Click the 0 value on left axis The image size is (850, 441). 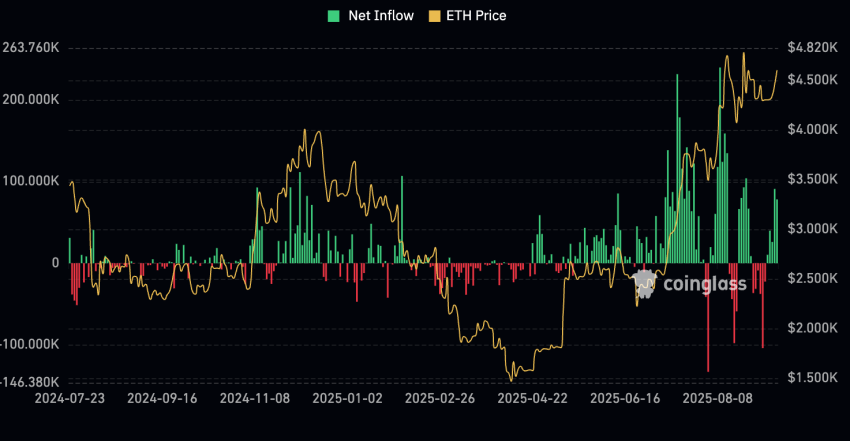click(55, 263)
